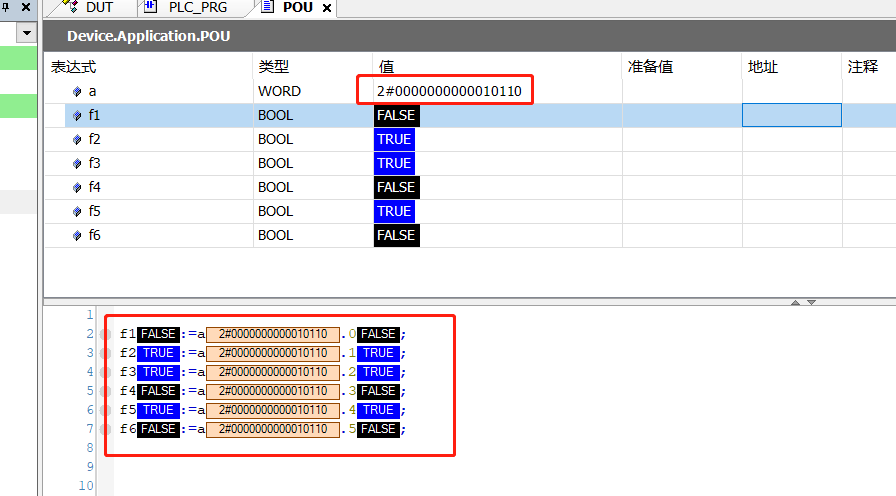Close the POU tab
The width and height of the screenshot is (896, 496).
(327, 8)
